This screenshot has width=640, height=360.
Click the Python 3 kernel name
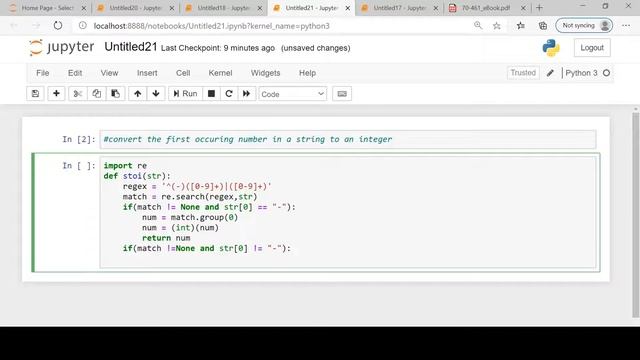click(x=581, y=73)
